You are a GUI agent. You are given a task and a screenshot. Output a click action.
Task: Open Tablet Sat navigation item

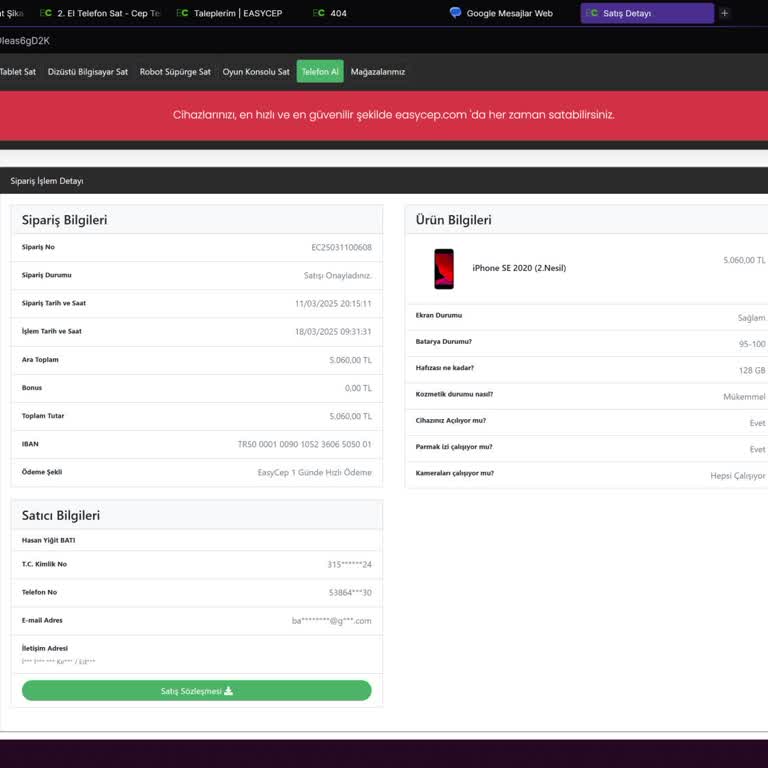pyautogui.click(x=17, y=72)
